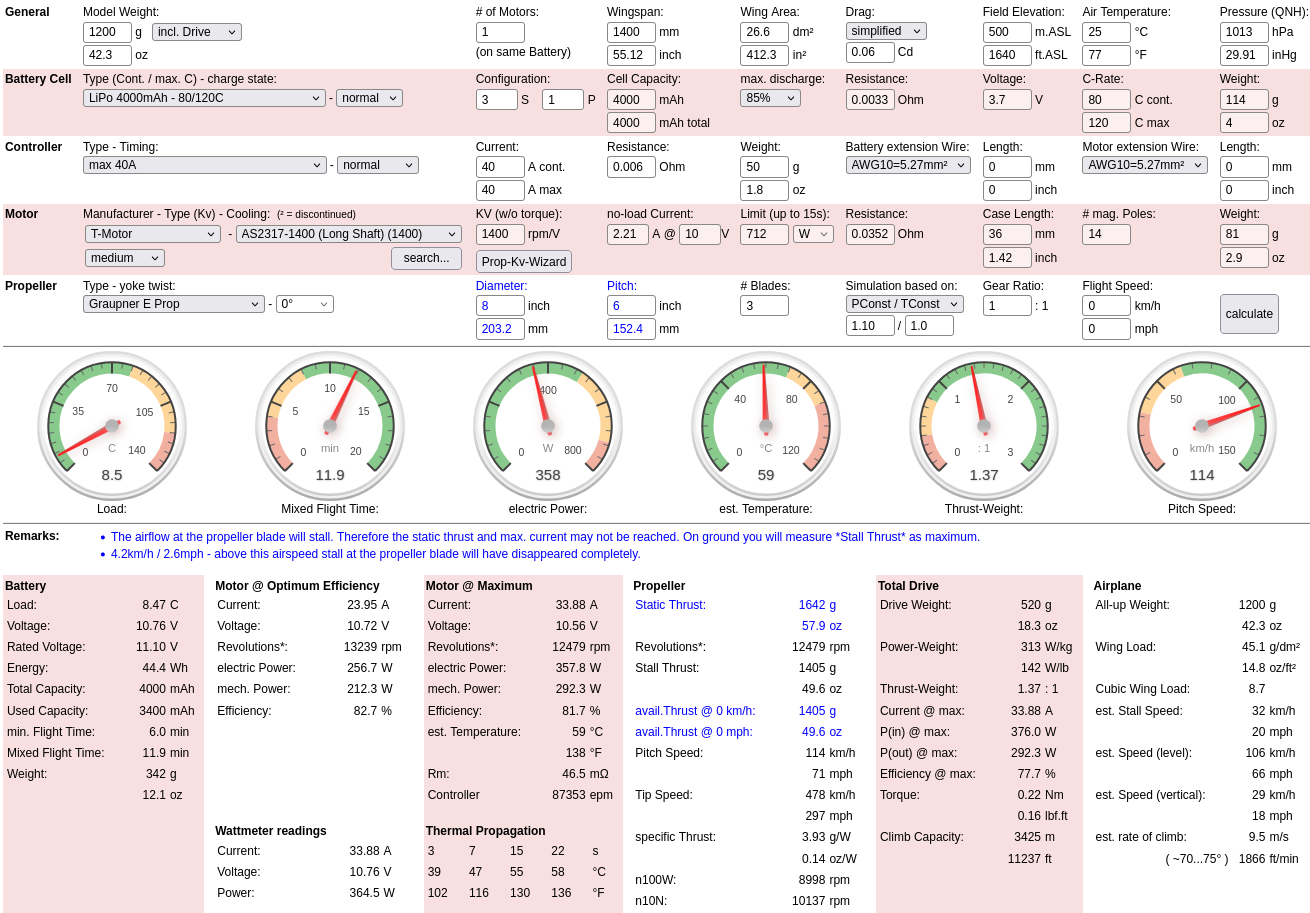Click the motor search... button
This screenshot has width=1310, height=913.
click(x=426, y=259)
